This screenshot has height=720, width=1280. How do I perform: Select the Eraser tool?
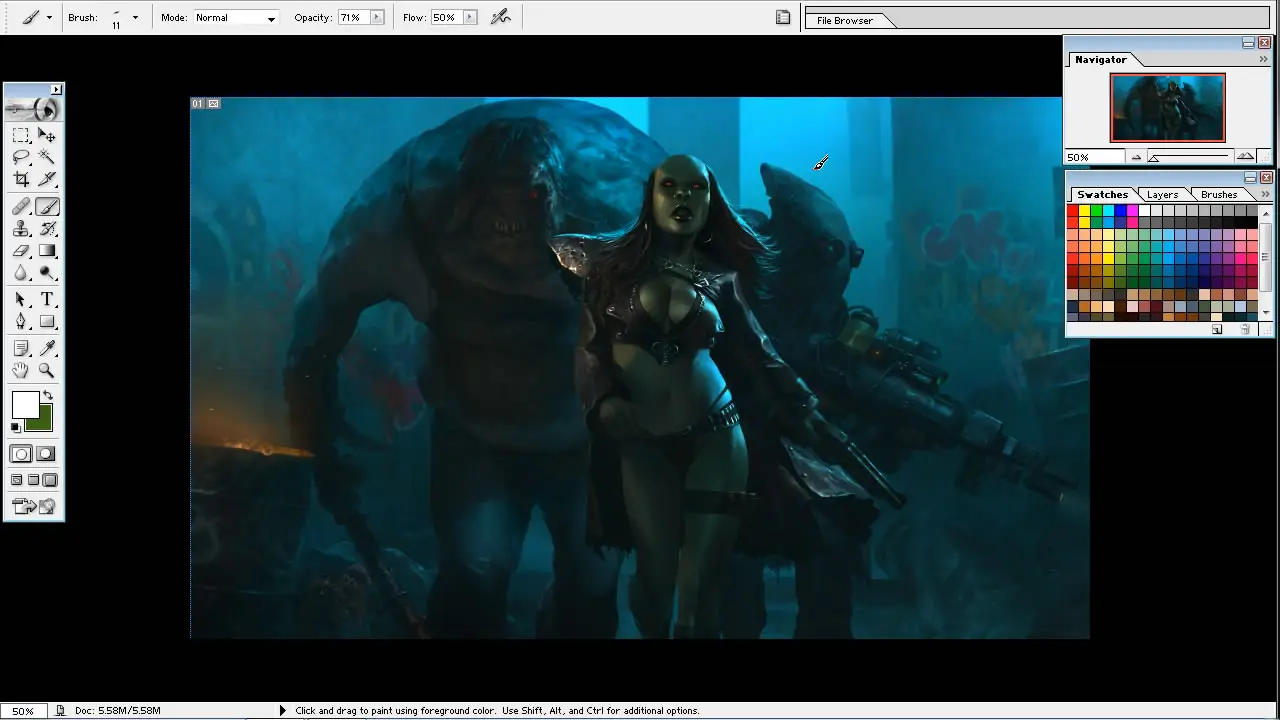(x=21, y=251)
